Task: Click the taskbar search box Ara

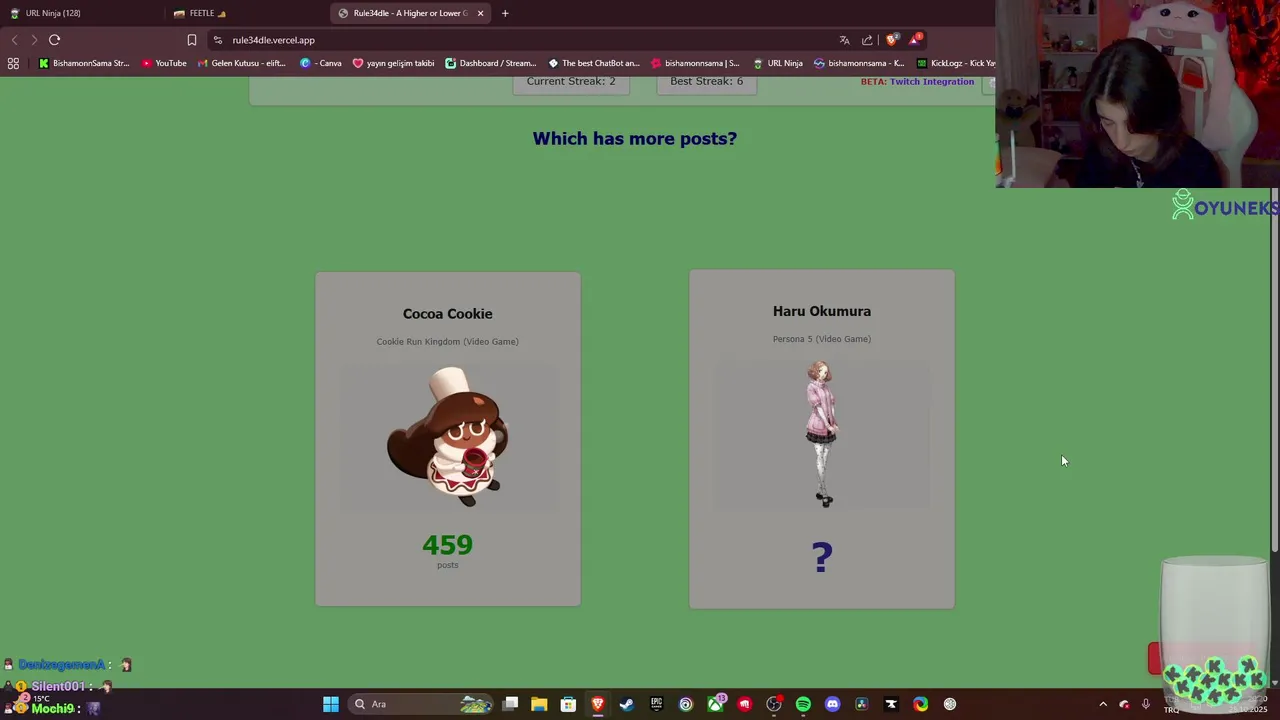Action: coord(420,704)
